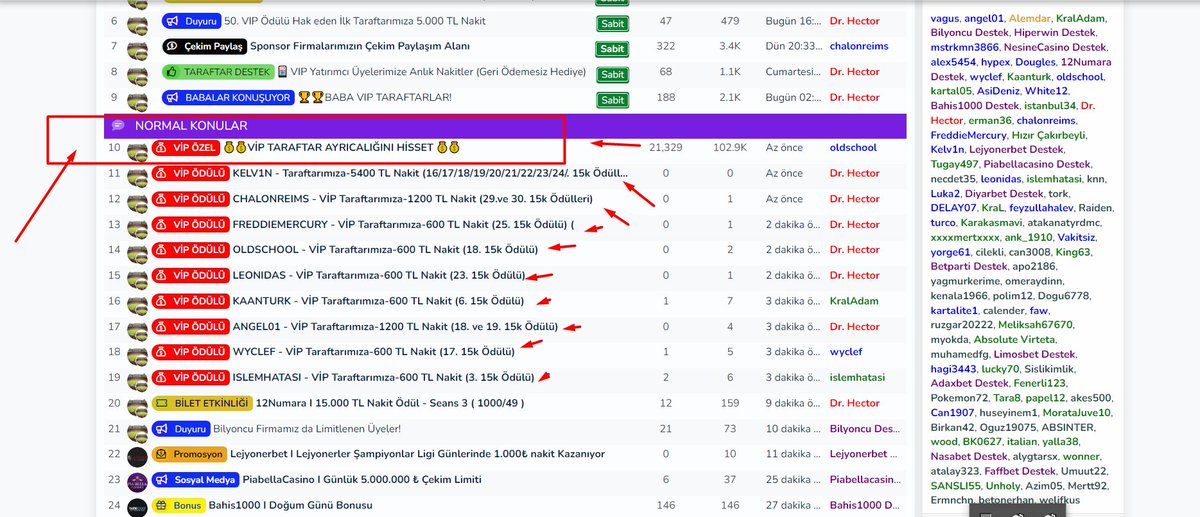Open last poster wyclef on WYCLEF row
This screenshot has height=517, width=1200.
click(846, 351)
